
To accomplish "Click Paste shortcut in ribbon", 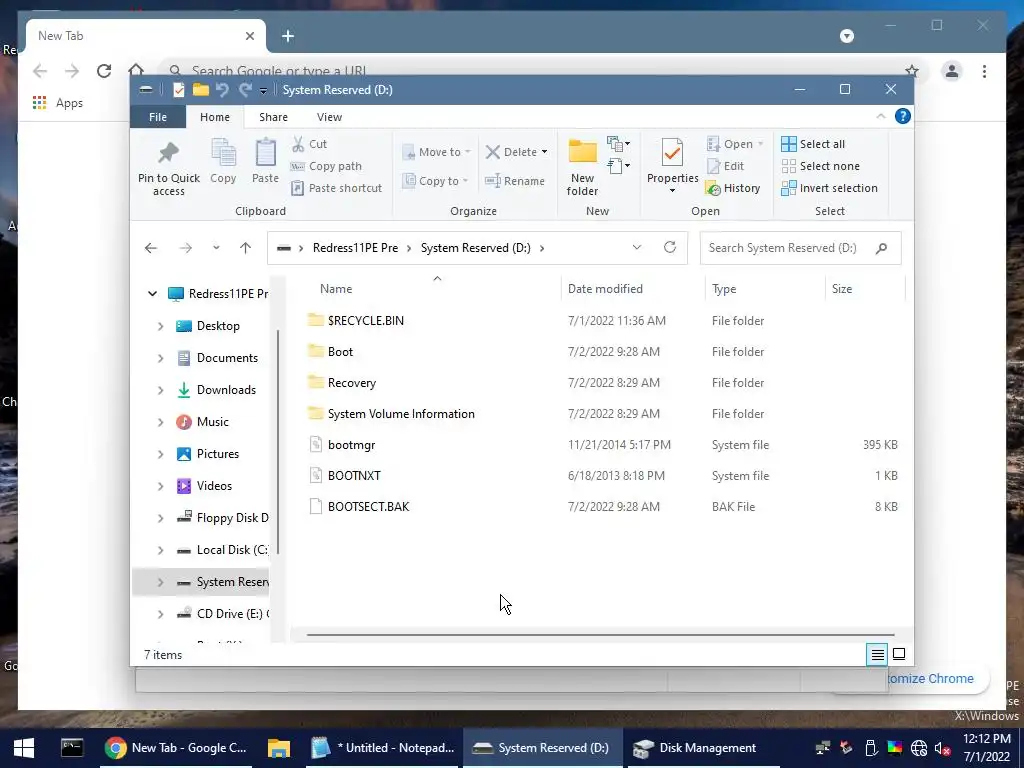I will [336, 188].
